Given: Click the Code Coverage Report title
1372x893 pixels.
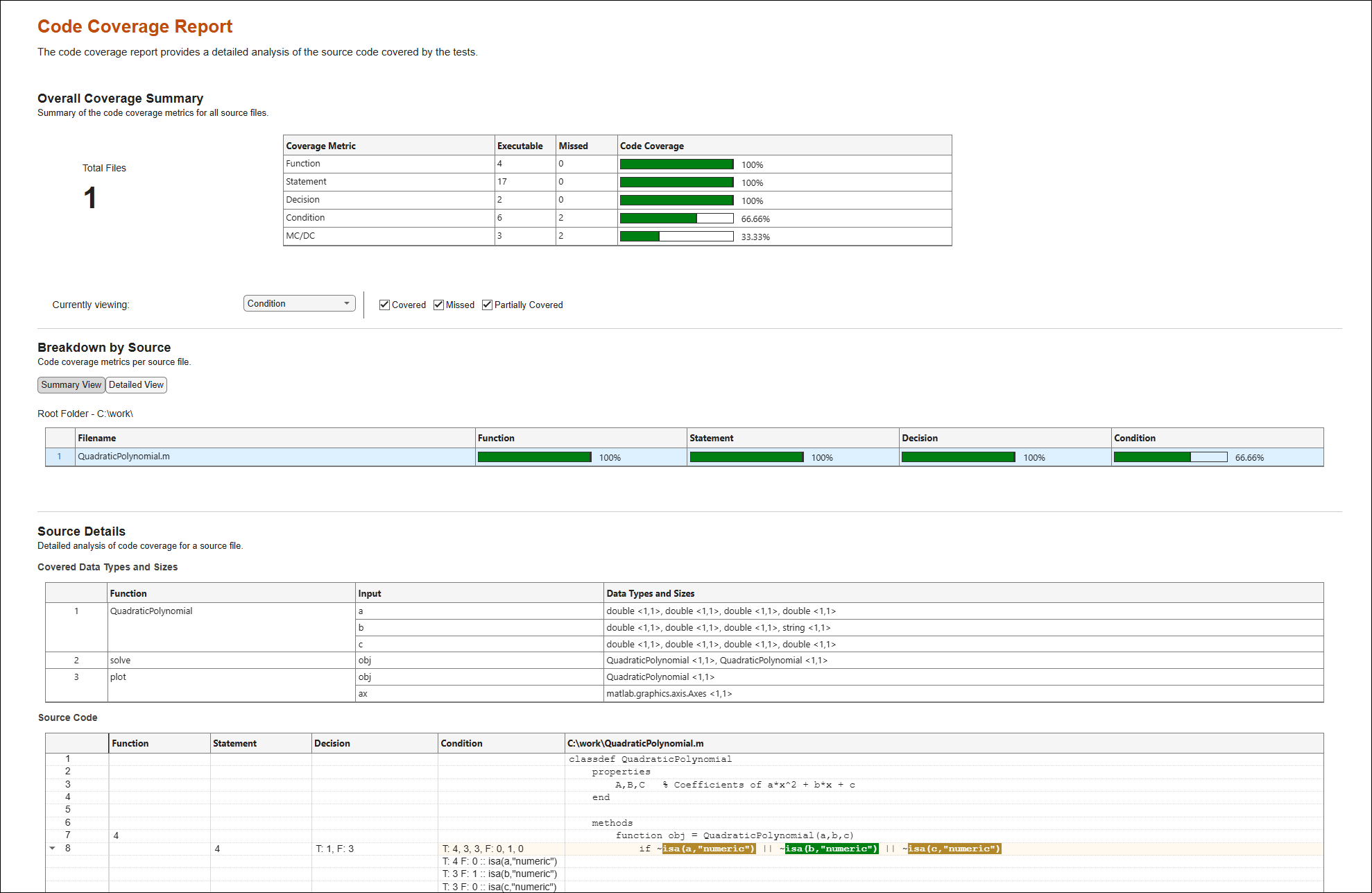Looking at the screenshot, I should (x=135, y=26).
